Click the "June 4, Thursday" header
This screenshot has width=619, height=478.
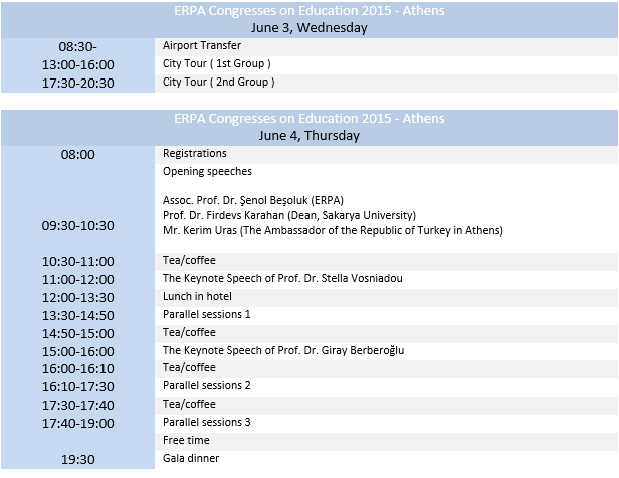(309, 136)
